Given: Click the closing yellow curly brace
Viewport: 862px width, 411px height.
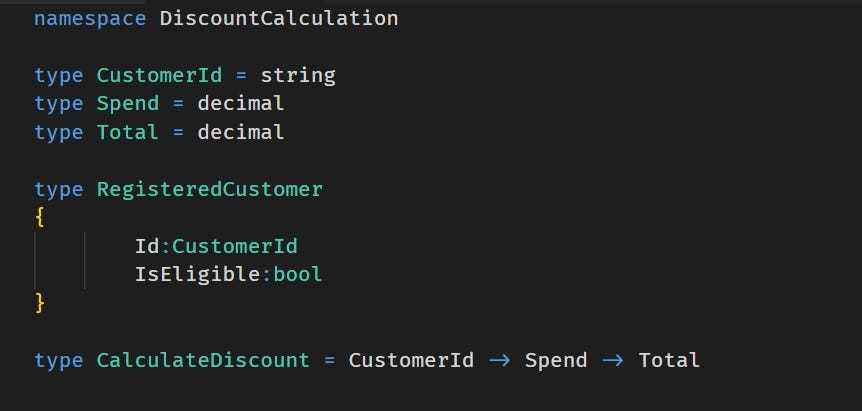Looking at the screenshot, I should tap(40, 303).
